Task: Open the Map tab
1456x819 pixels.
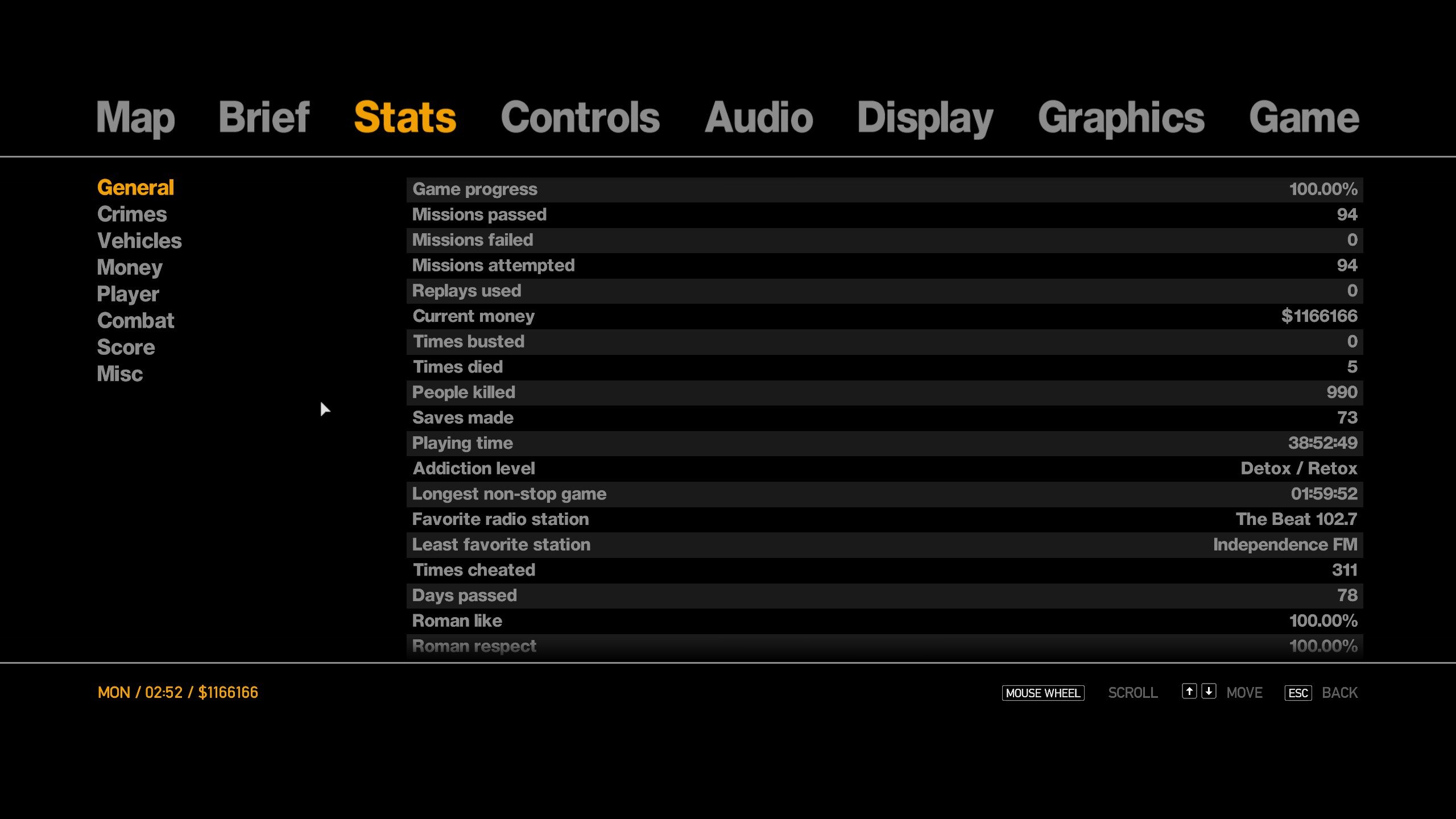Action: [135, 118]
